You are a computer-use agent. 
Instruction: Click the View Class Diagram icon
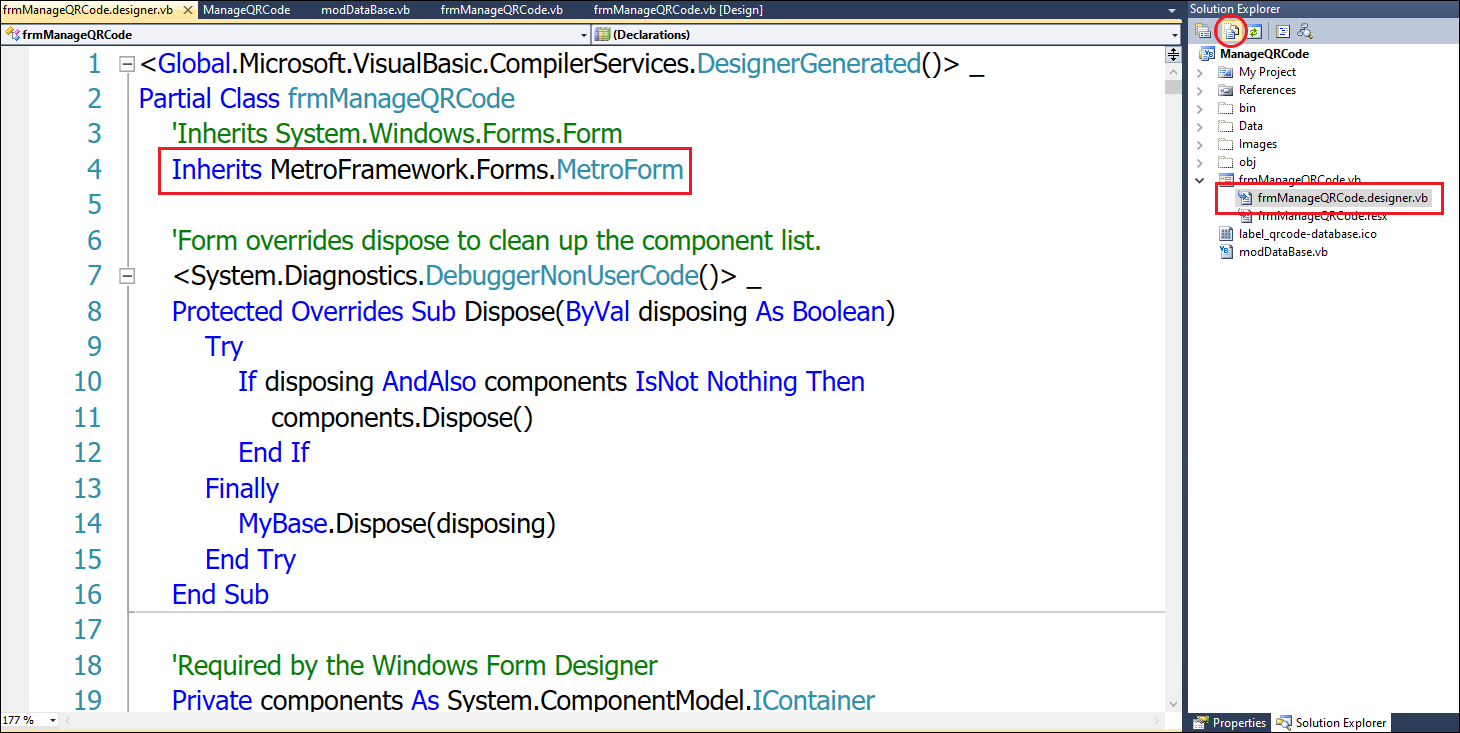click(x=1305, y=32)
